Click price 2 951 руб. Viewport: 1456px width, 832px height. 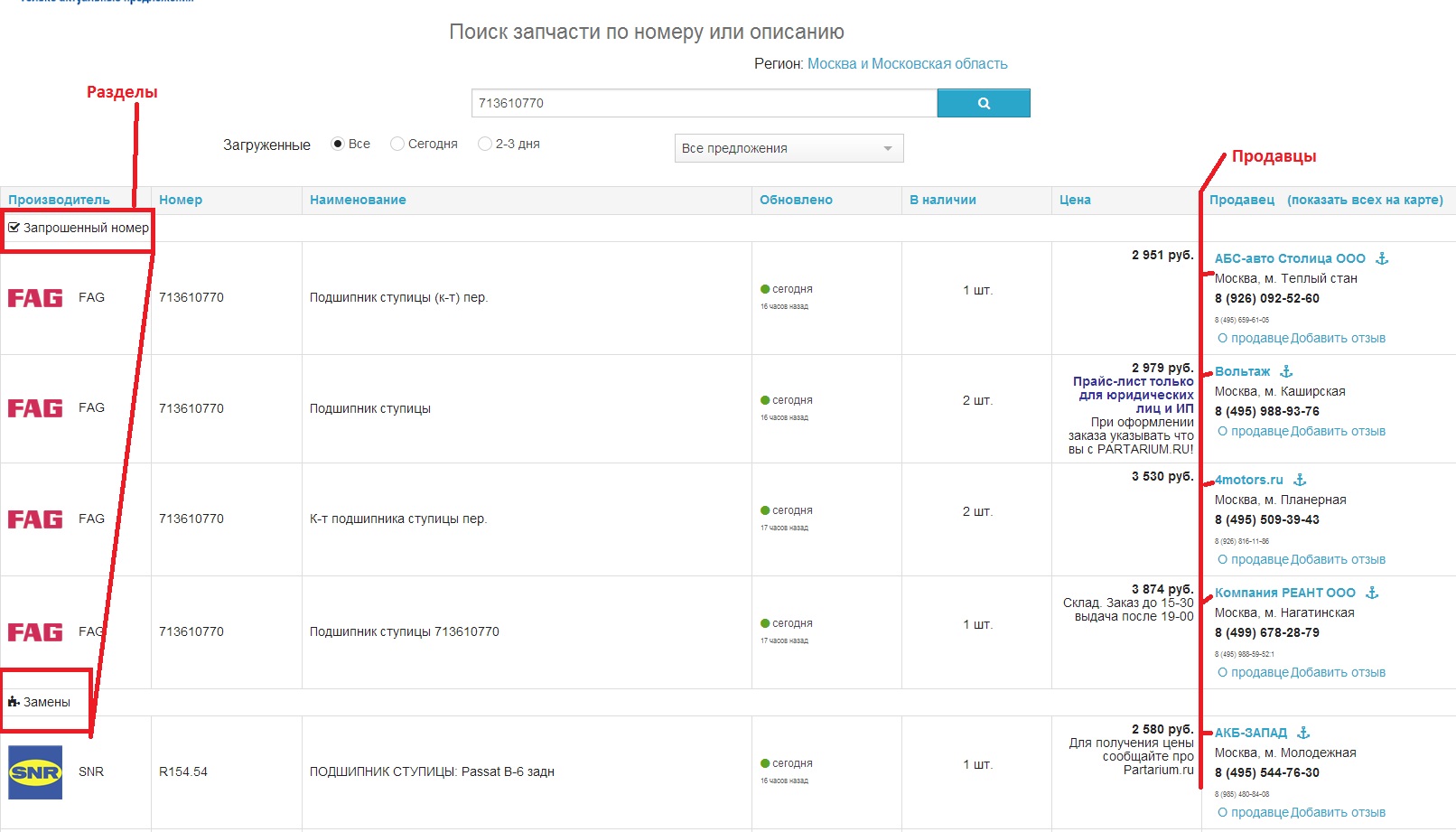(x=1162, y=255)
